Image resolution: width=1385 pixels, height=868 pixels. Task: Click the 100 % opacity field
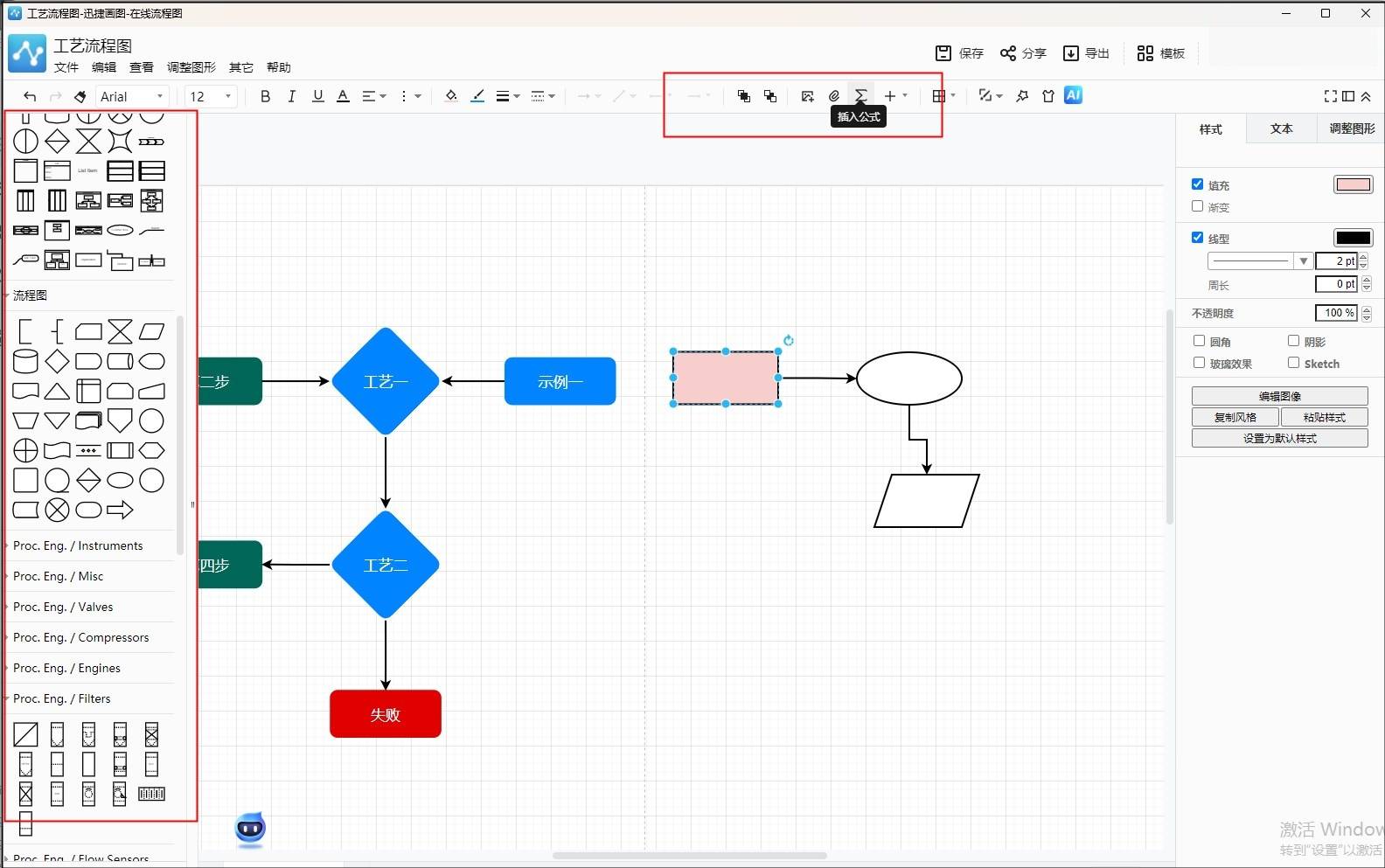click(x=1337, y=313)
